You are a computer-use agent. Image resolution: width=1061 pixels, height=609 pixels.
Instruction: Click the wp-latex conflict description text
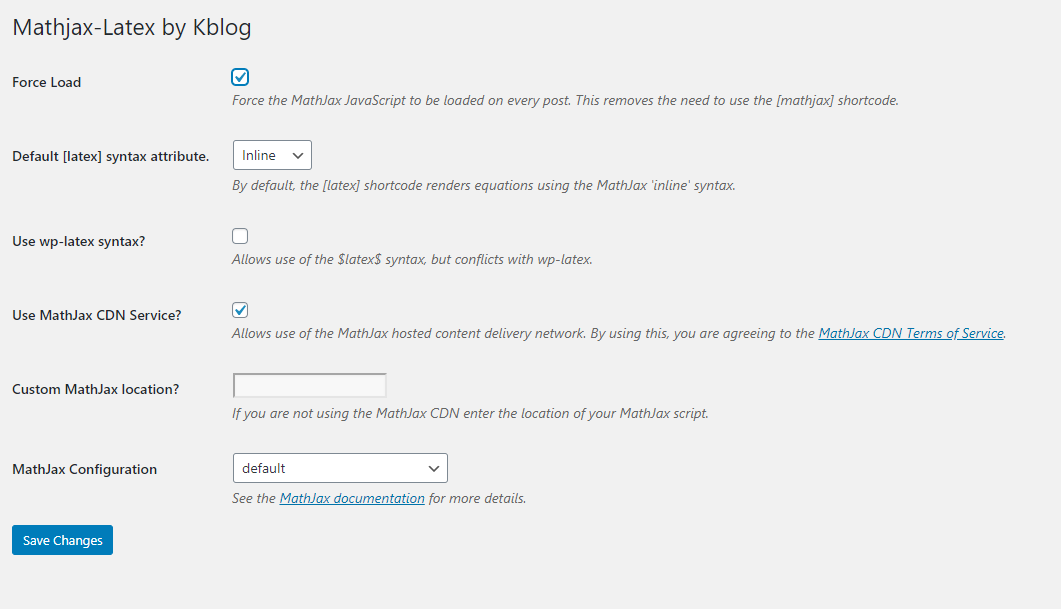pos(412,259)
